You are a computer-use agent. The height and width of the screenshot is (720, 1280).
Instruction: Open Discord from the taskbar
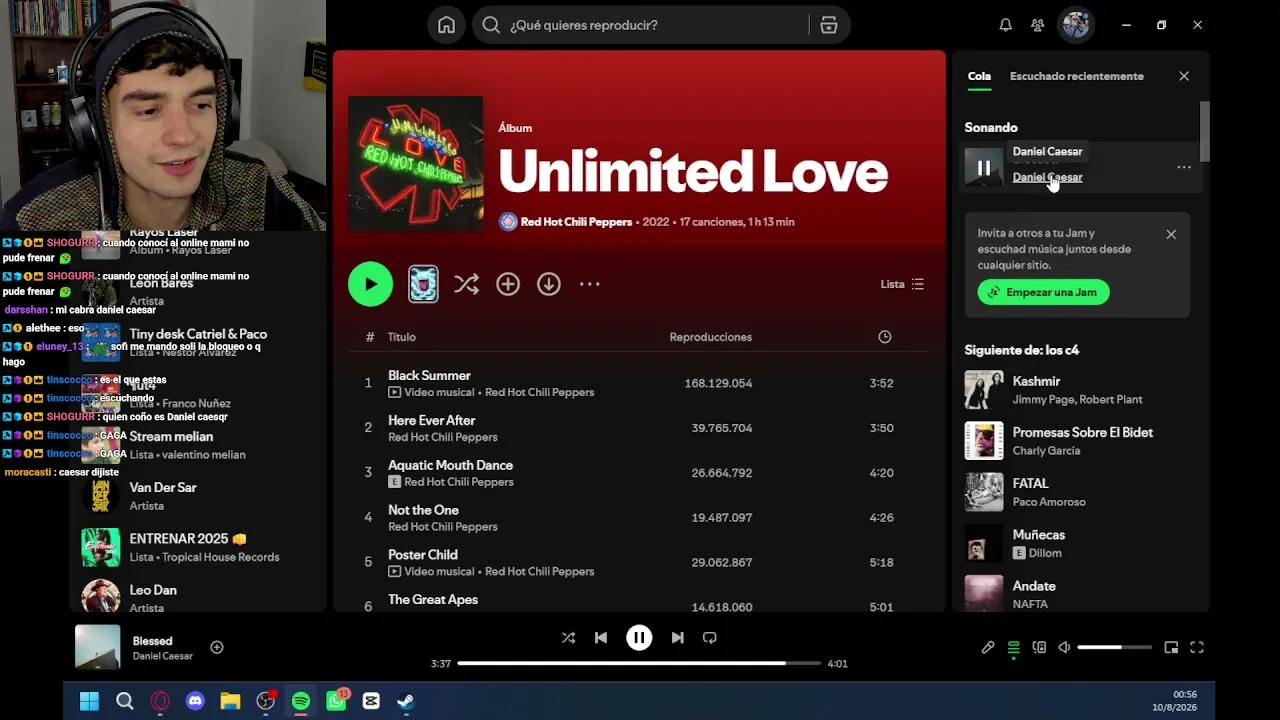[195, 701]
